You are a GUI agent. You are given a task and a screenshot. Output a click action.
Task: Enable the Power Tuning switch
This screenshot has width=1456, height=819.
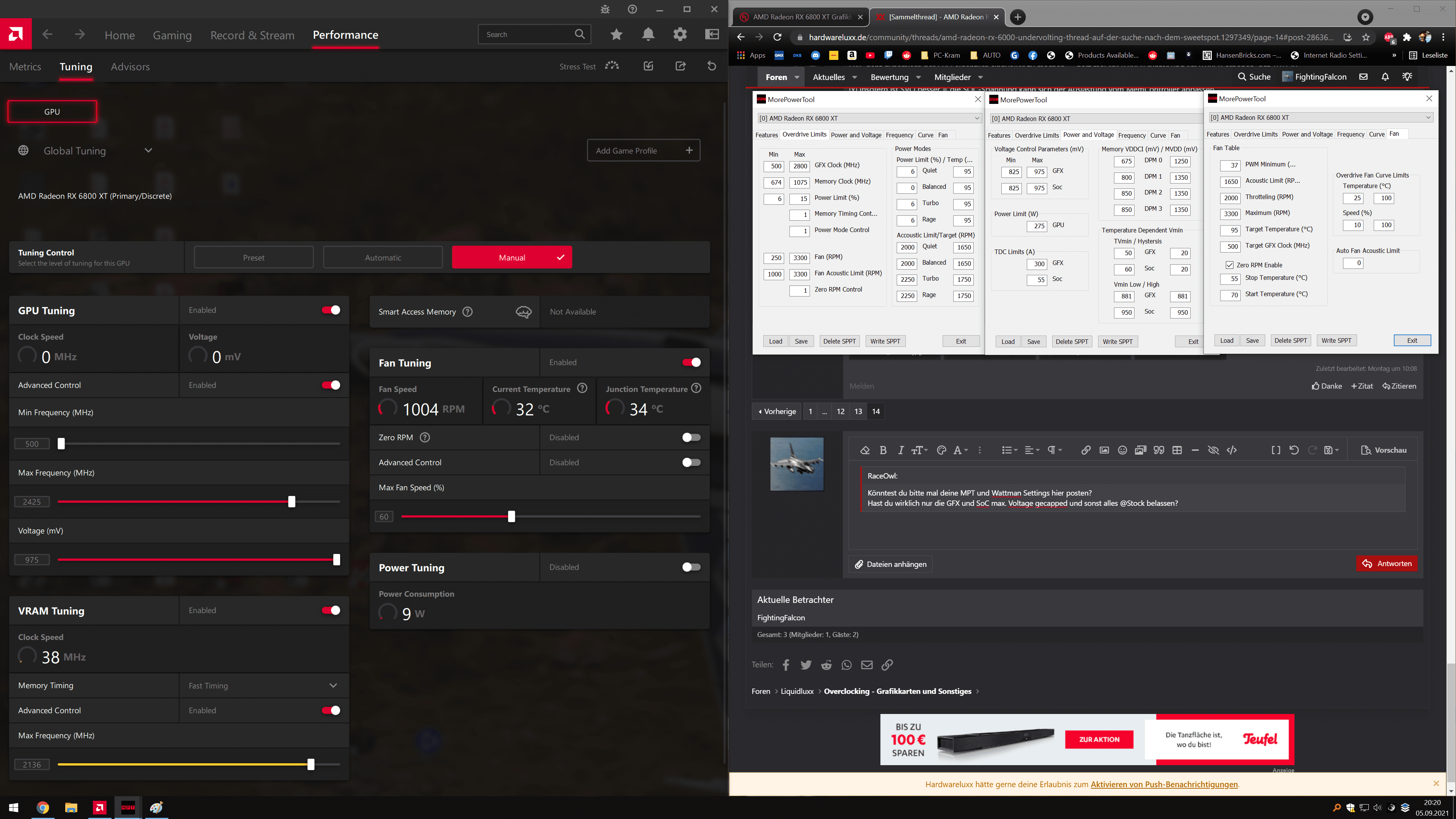[x=691, y=567]
